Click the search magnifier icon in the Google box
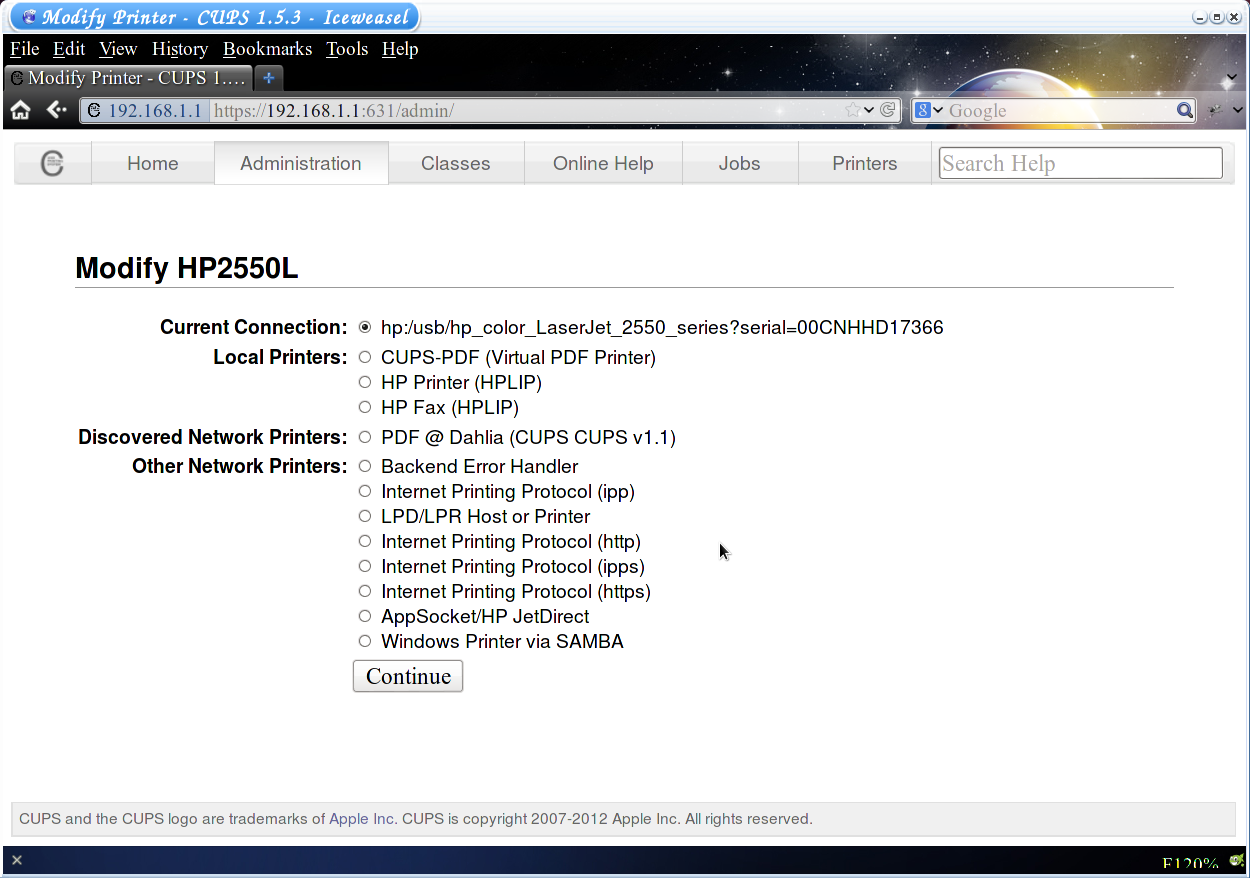This screenshot has width=1250, height=878. coord(1185,110)
